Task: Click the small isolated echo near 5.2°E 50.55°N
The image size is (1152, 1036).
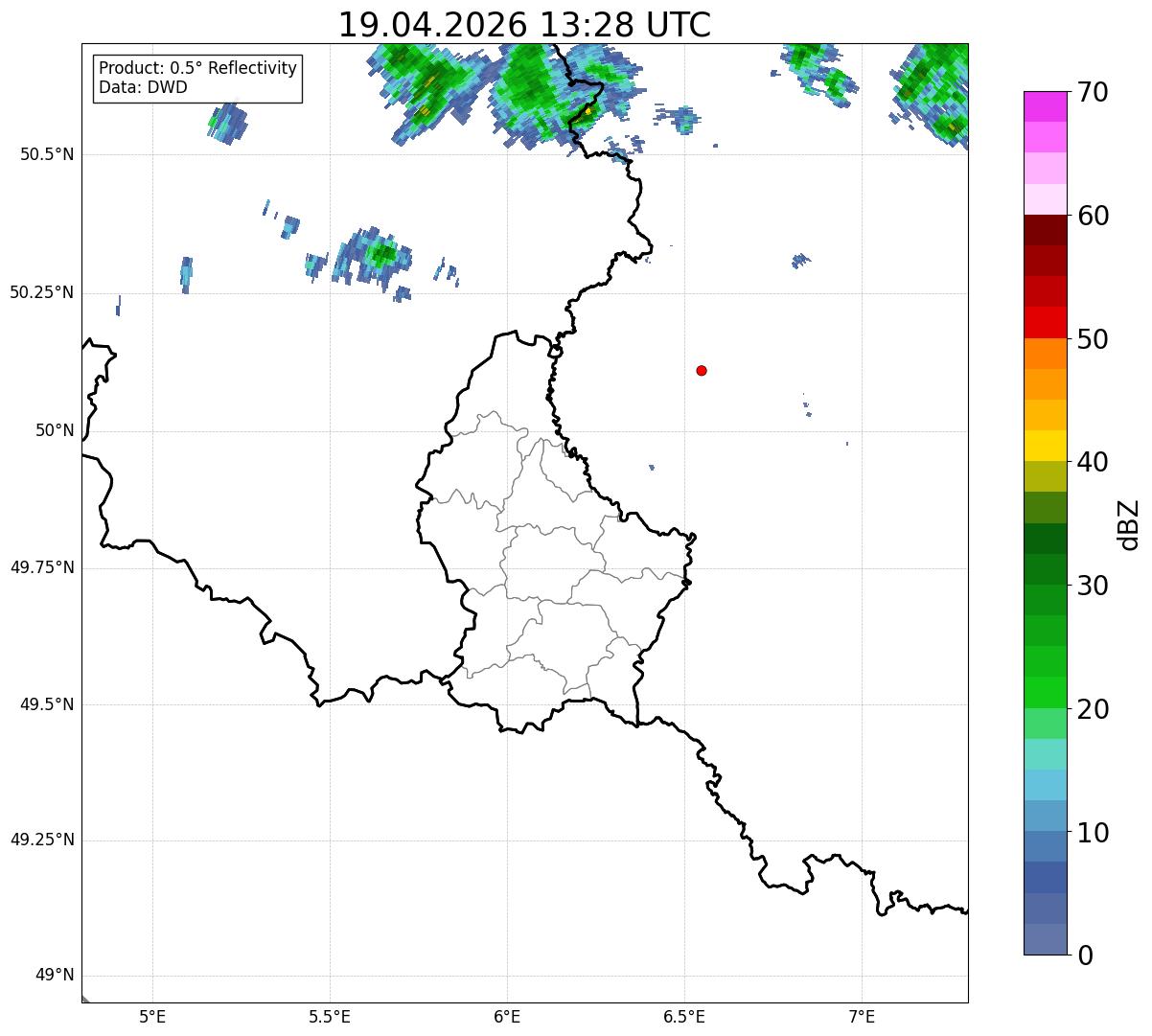Action: 228,123
